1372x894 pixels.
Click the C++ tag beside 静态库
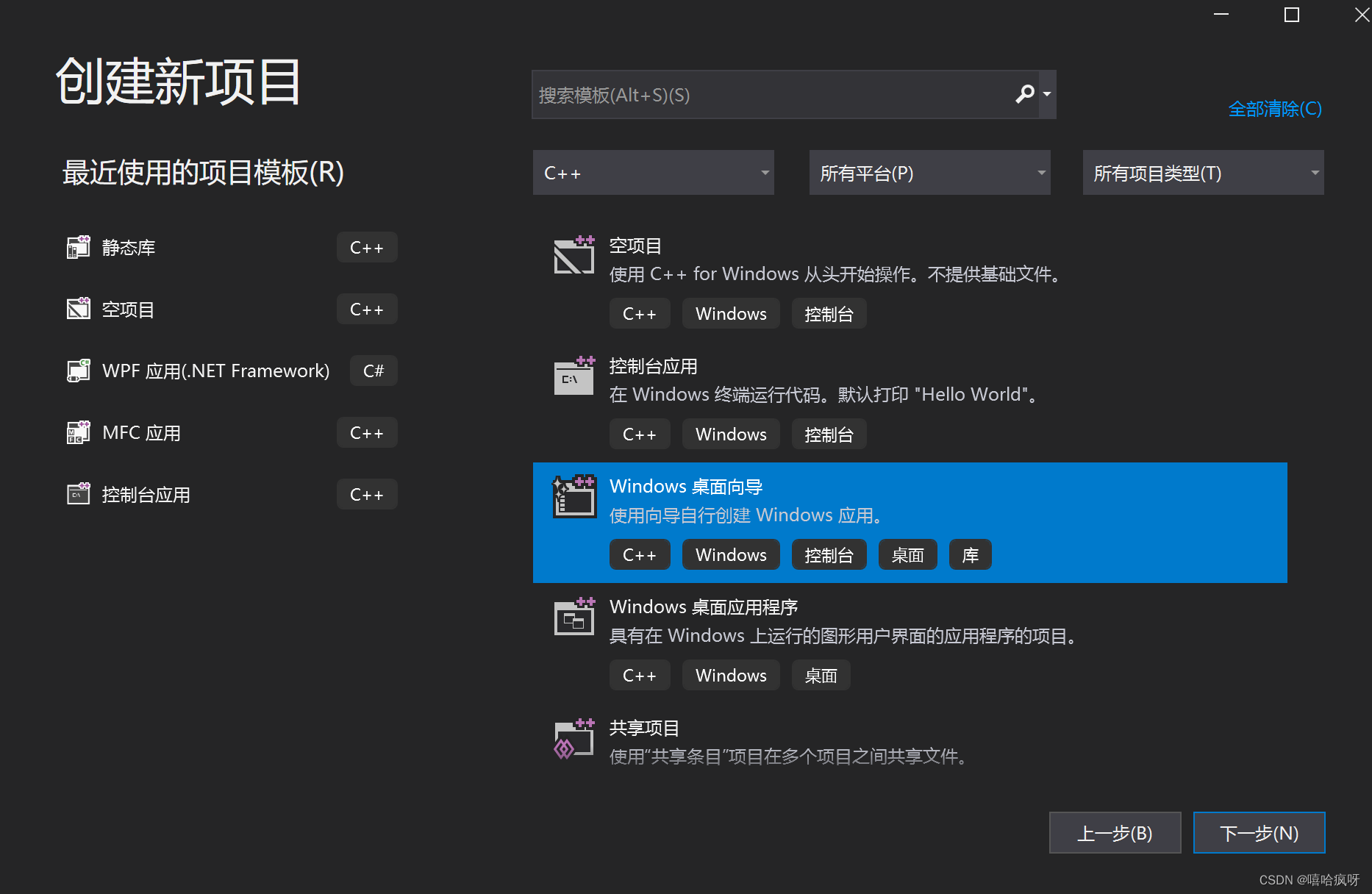[367, 247]
